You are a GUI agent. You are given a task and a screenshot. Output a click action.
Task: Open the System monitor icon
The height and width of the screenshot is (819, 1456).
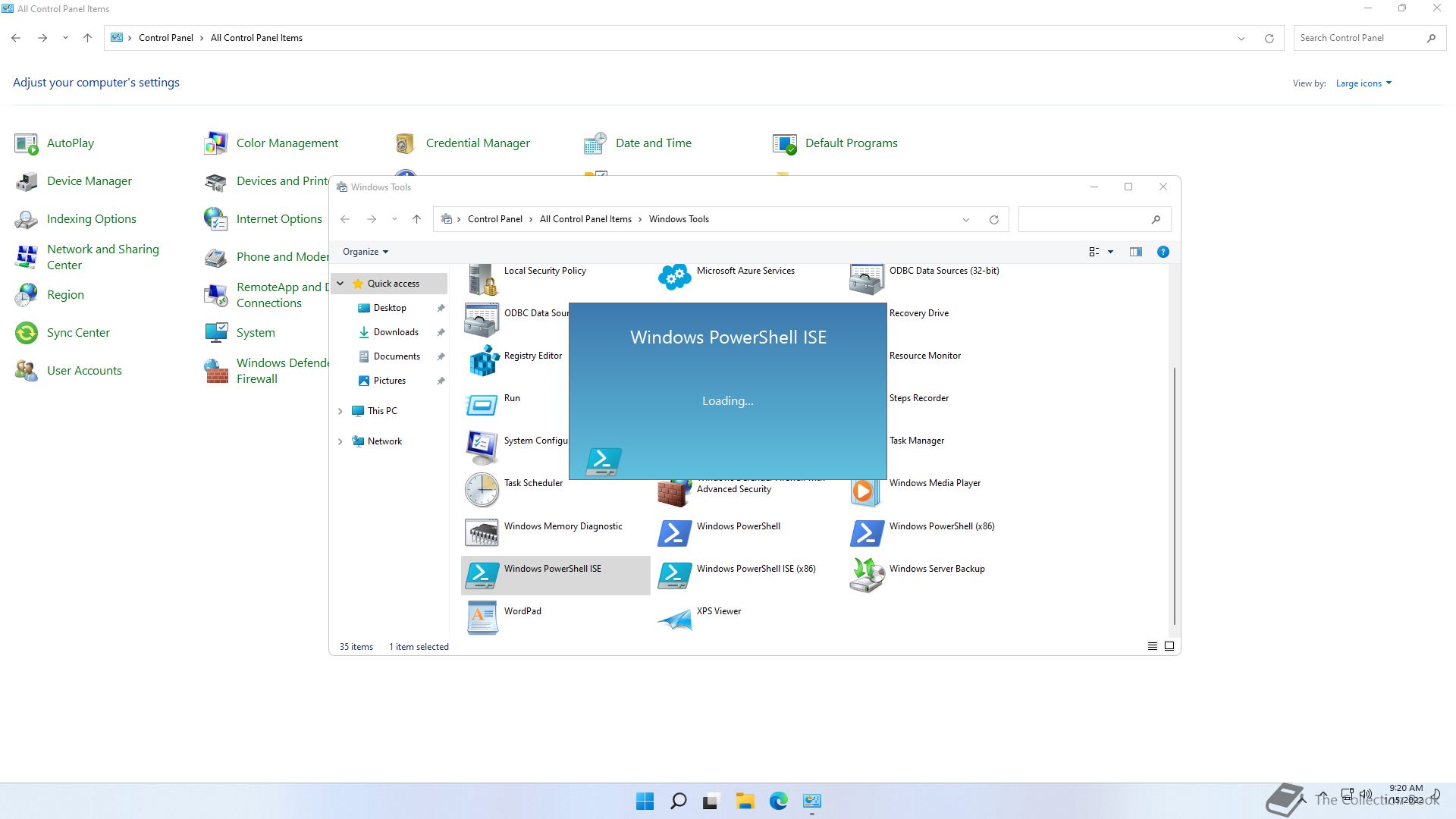click(215, 333)
